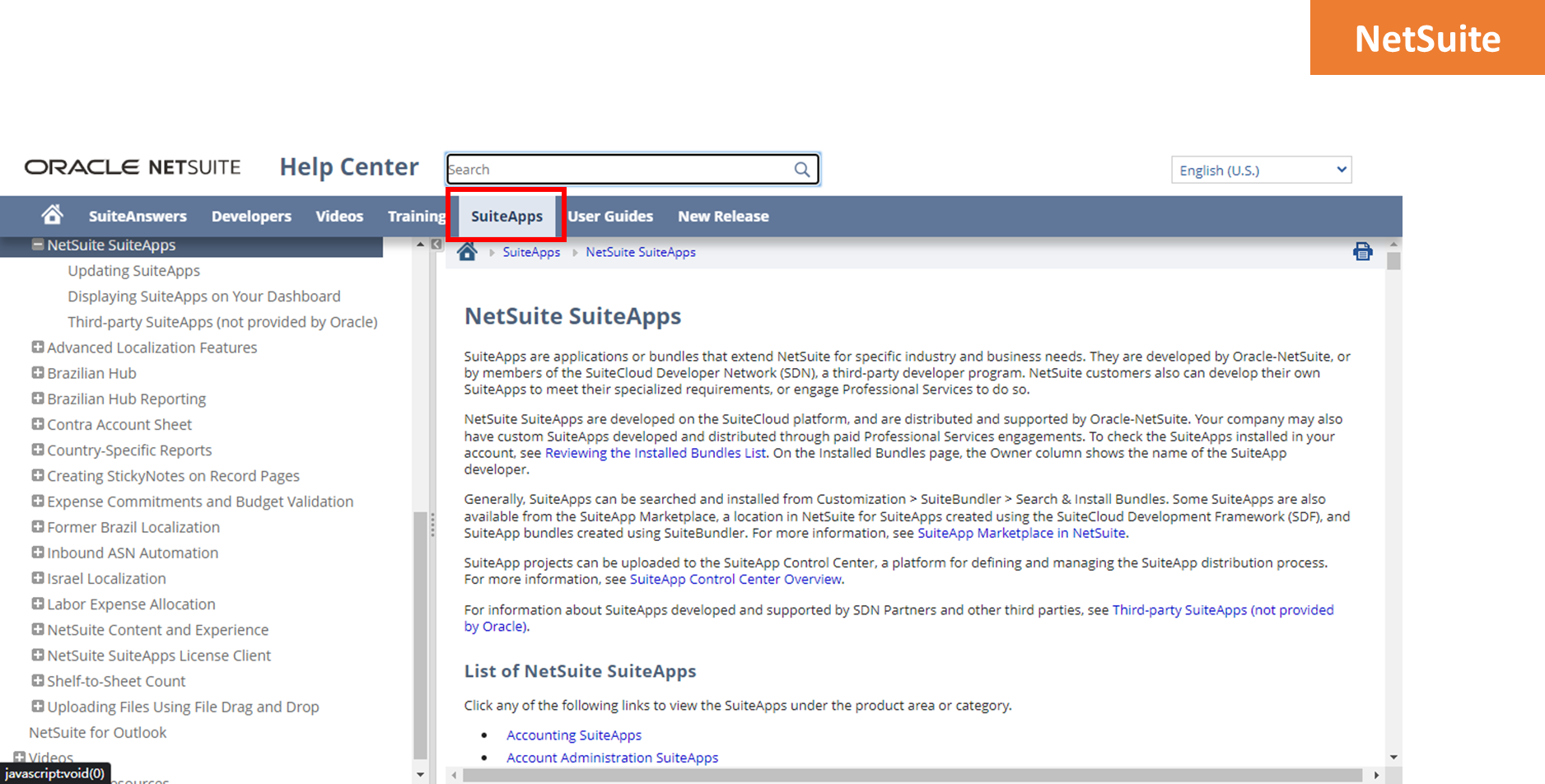Follow the Reviewing the Installed Bundles List link
This screenshot has height=784, width=1545.
654,453
